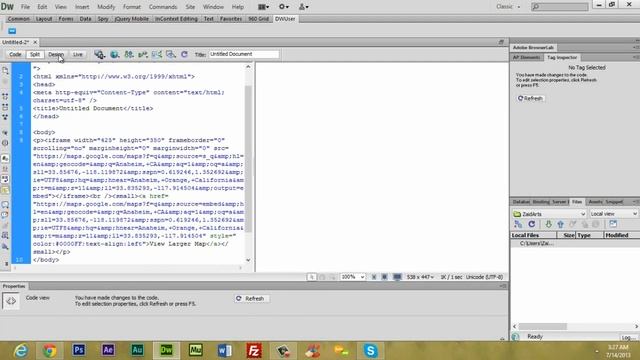Open the Site management icon dropdown

point(304,7)
